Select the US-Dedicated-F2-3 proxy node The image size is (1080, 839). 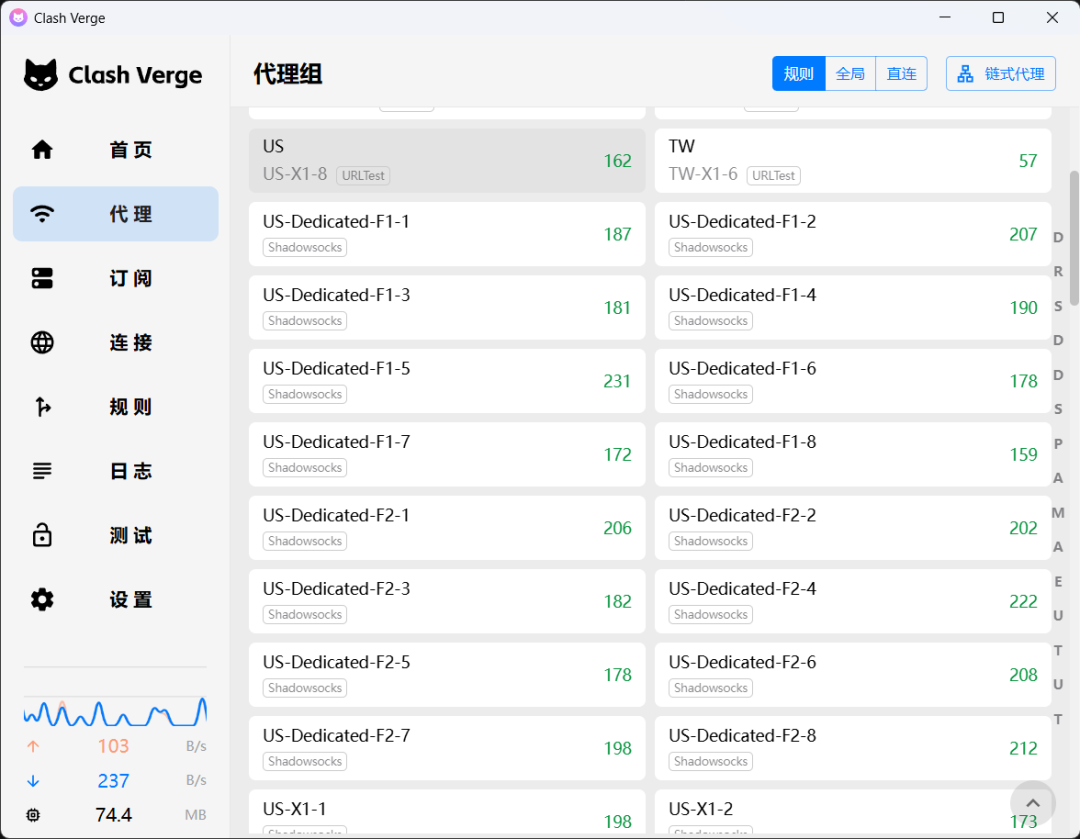[446, 601]
